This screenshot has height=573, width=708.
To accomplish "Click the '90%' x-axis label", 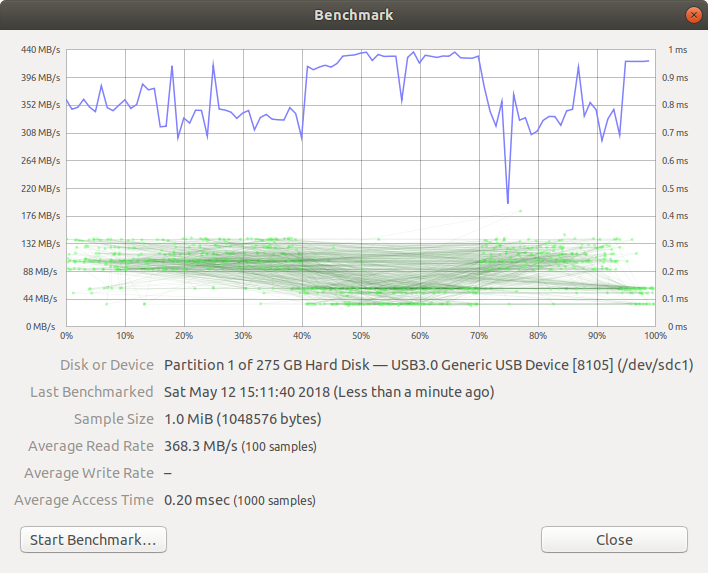I will (597, 336).
